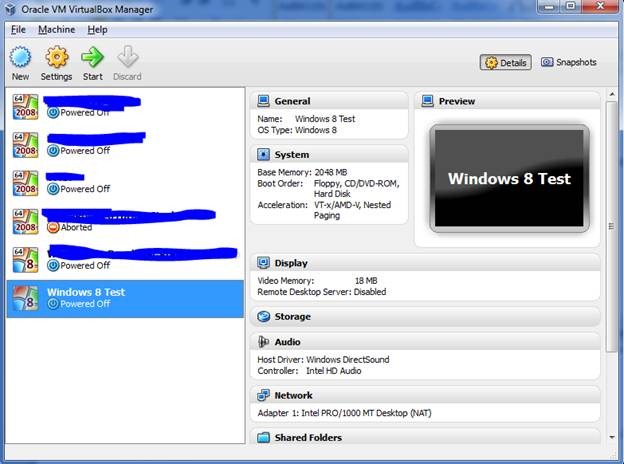Screen dimensions: 624x464
Task: Click the Display section icon
Action: (x=263, y=263)
